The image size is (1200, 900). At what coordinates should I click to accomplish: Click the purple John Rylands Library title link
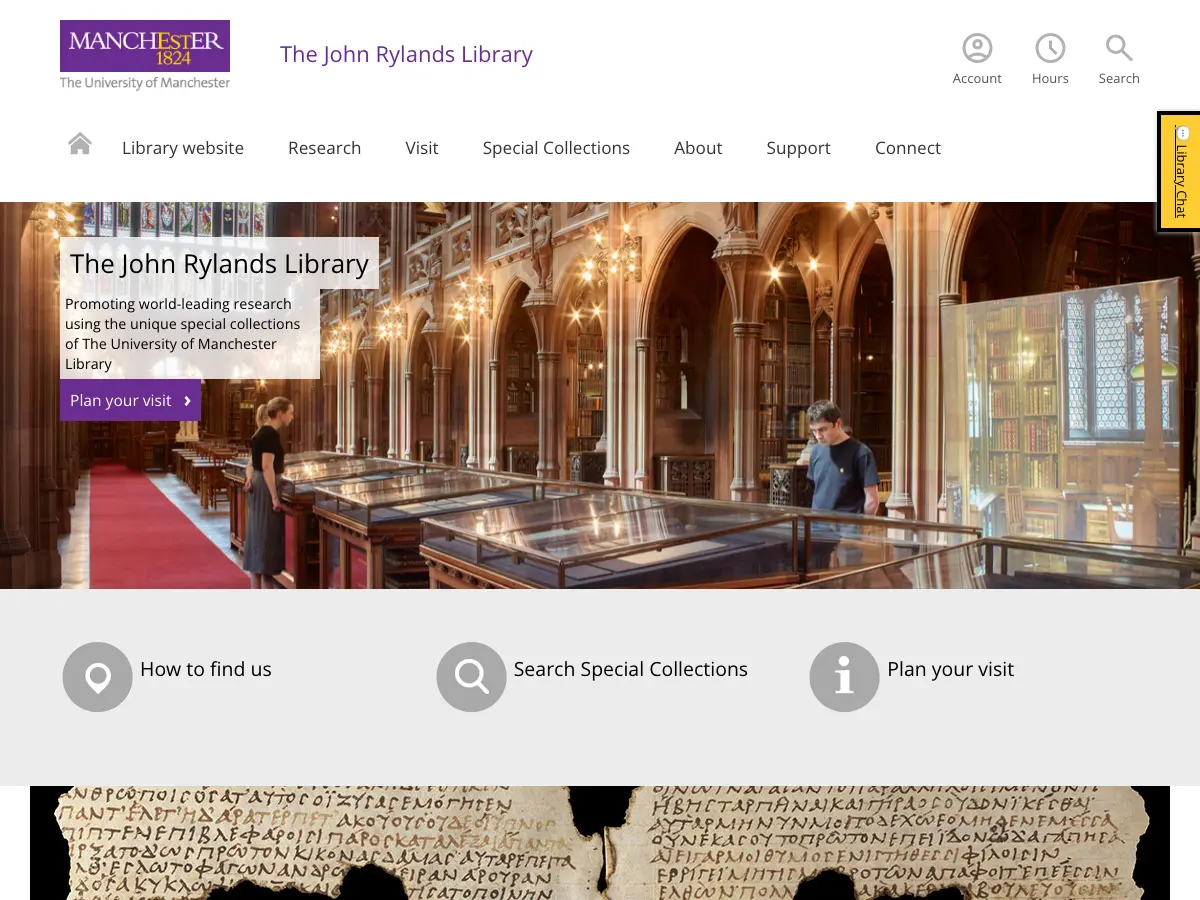point(406,54)
